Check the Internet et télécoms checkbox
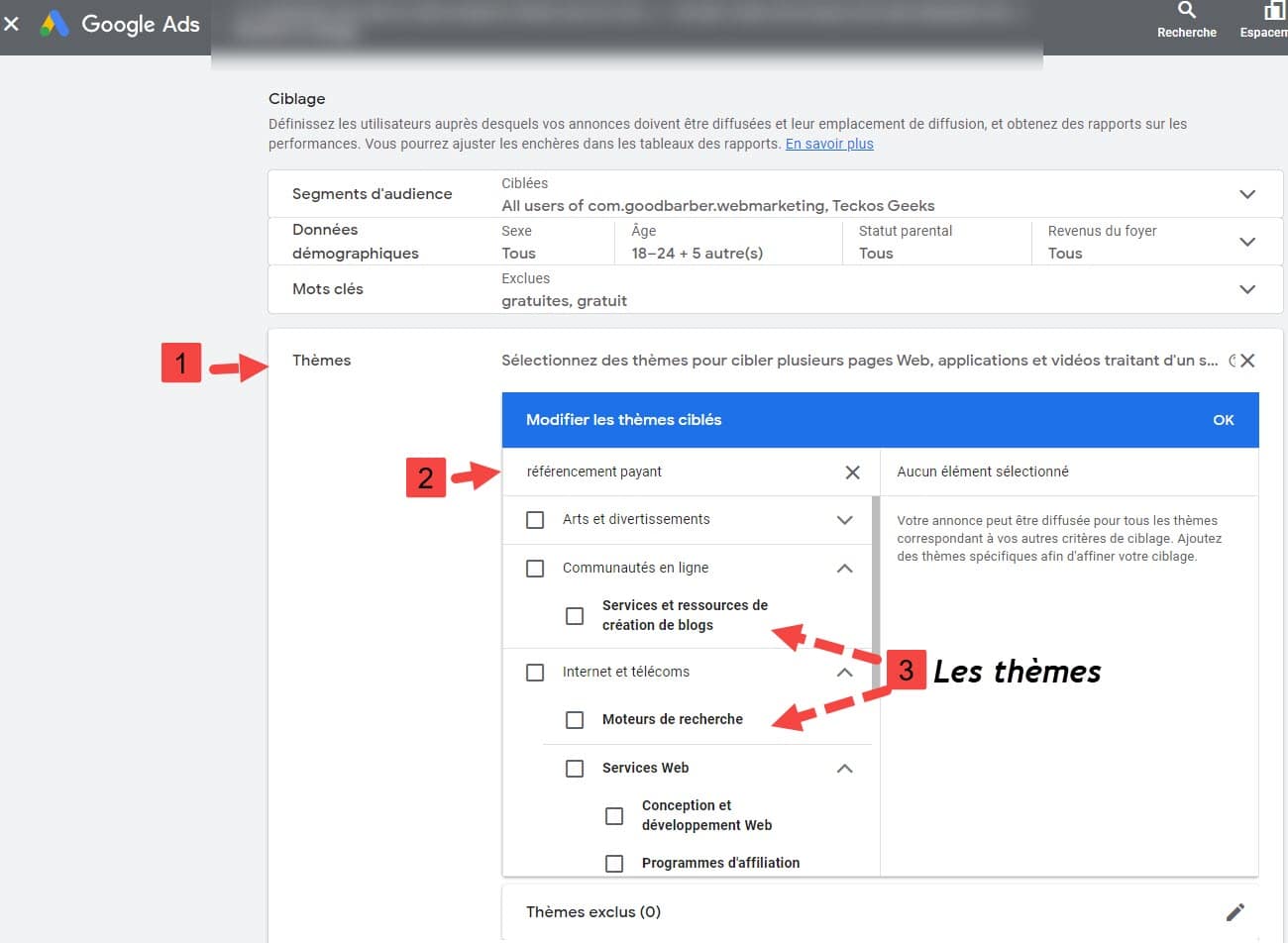The image size is (1288, 943). 535,673
